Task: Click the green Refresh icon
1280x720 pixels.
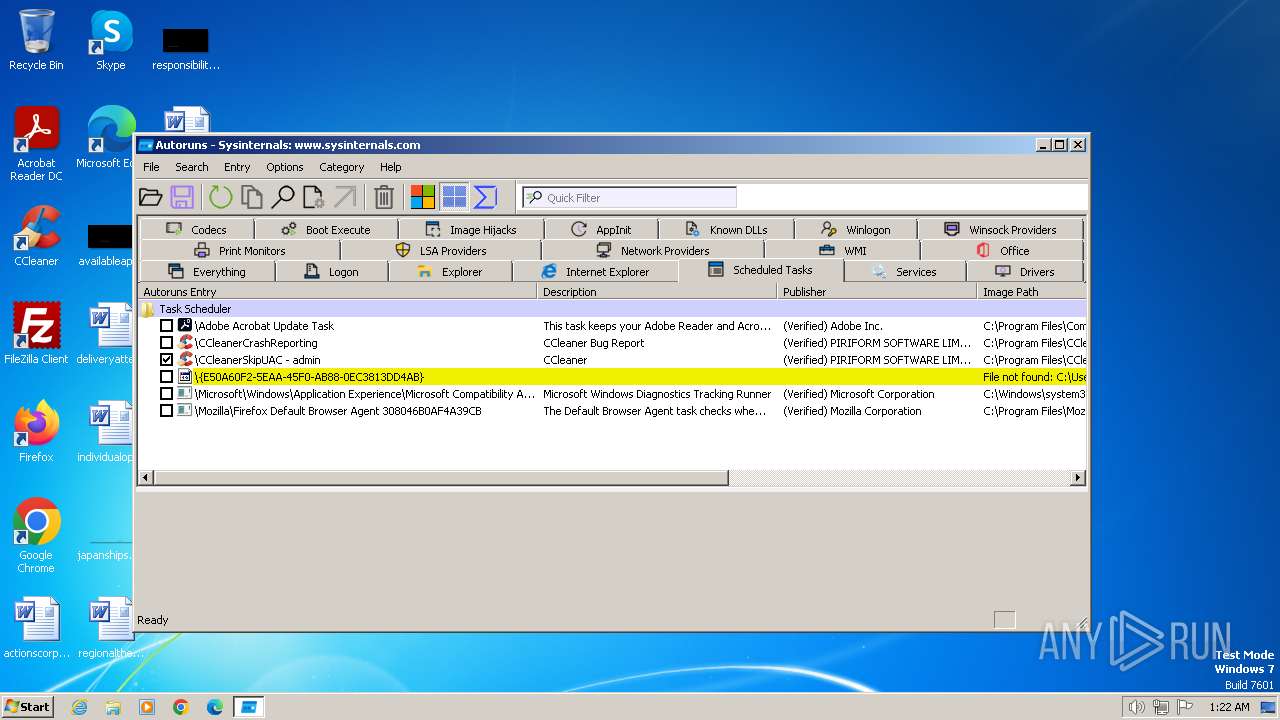Action: point(220,197)
